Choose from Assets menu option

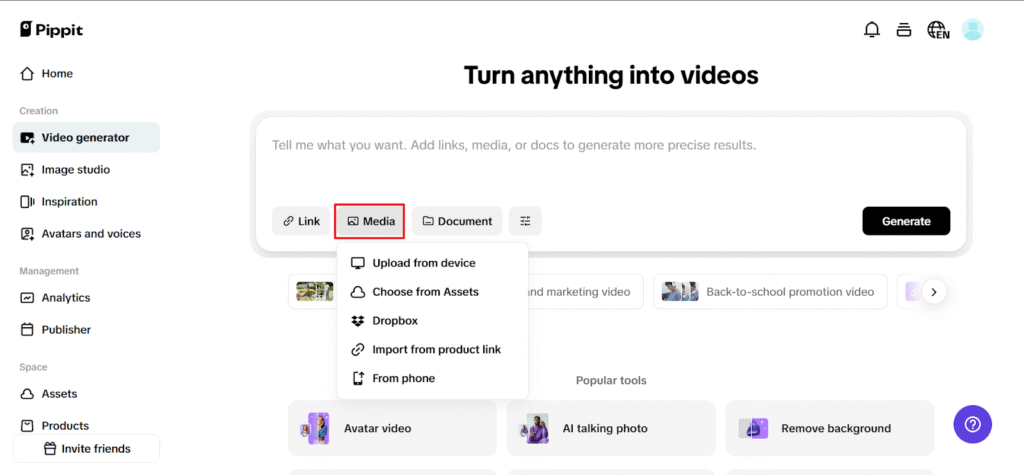pos(425,292)
